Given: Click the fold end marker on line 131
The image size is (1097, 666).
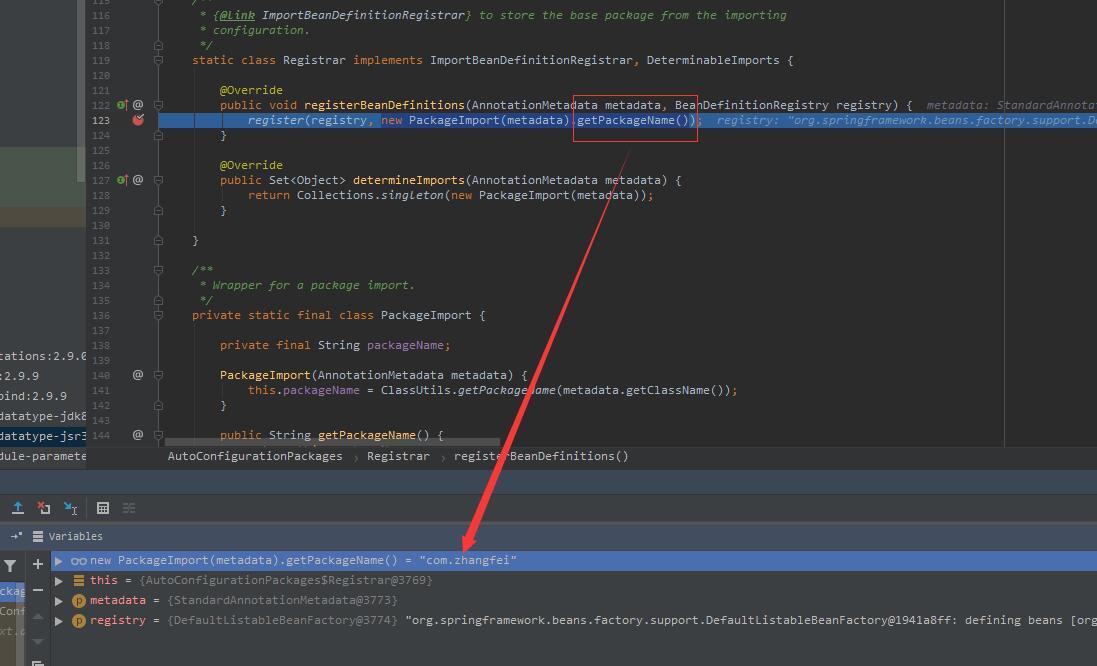Looking at the screenshot, I should [158, 240].
